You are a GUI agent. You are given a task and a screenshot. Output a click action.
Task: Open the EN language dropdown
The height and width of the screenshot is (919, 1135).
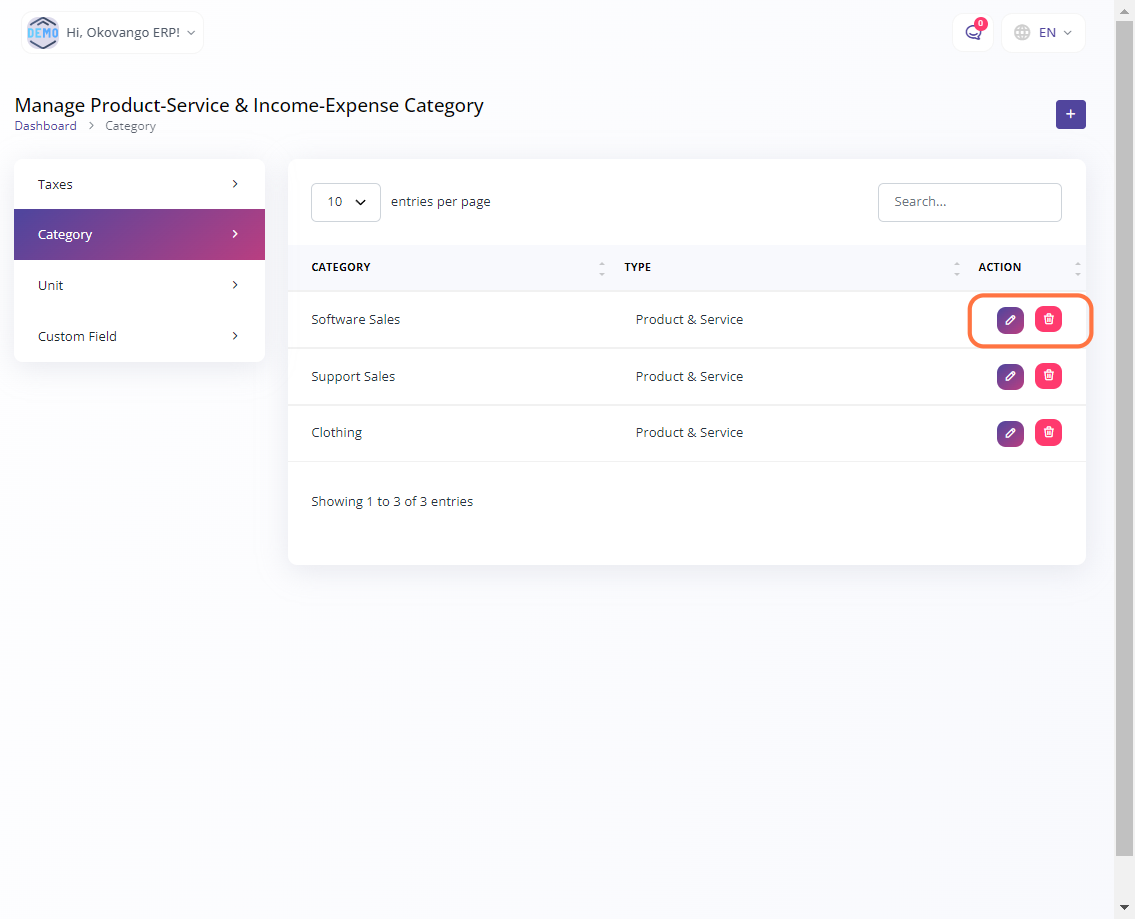pos(1043,33)
